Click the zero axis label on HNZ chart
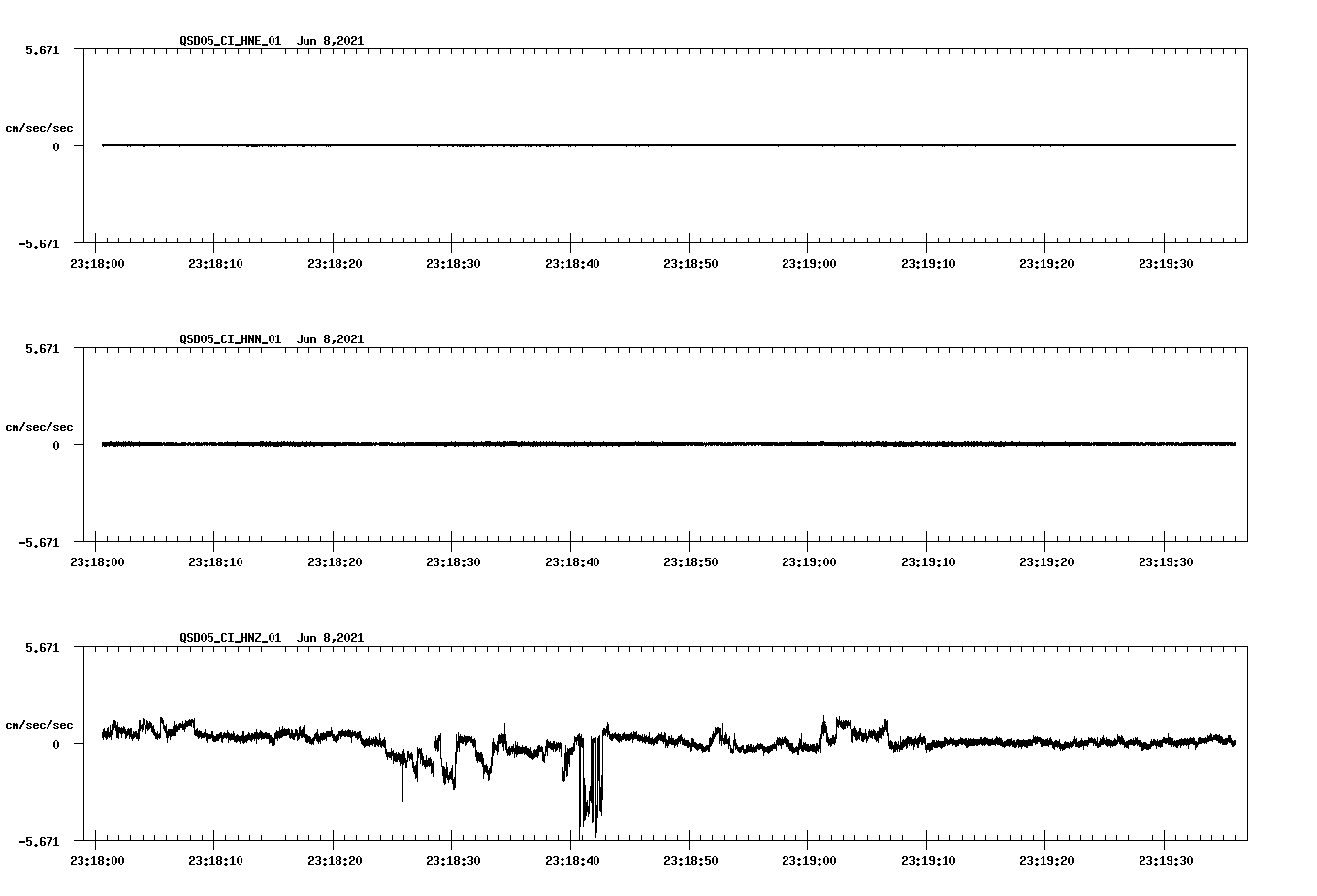This screenshot has width=1317, height=896. (x=56, y=744)
